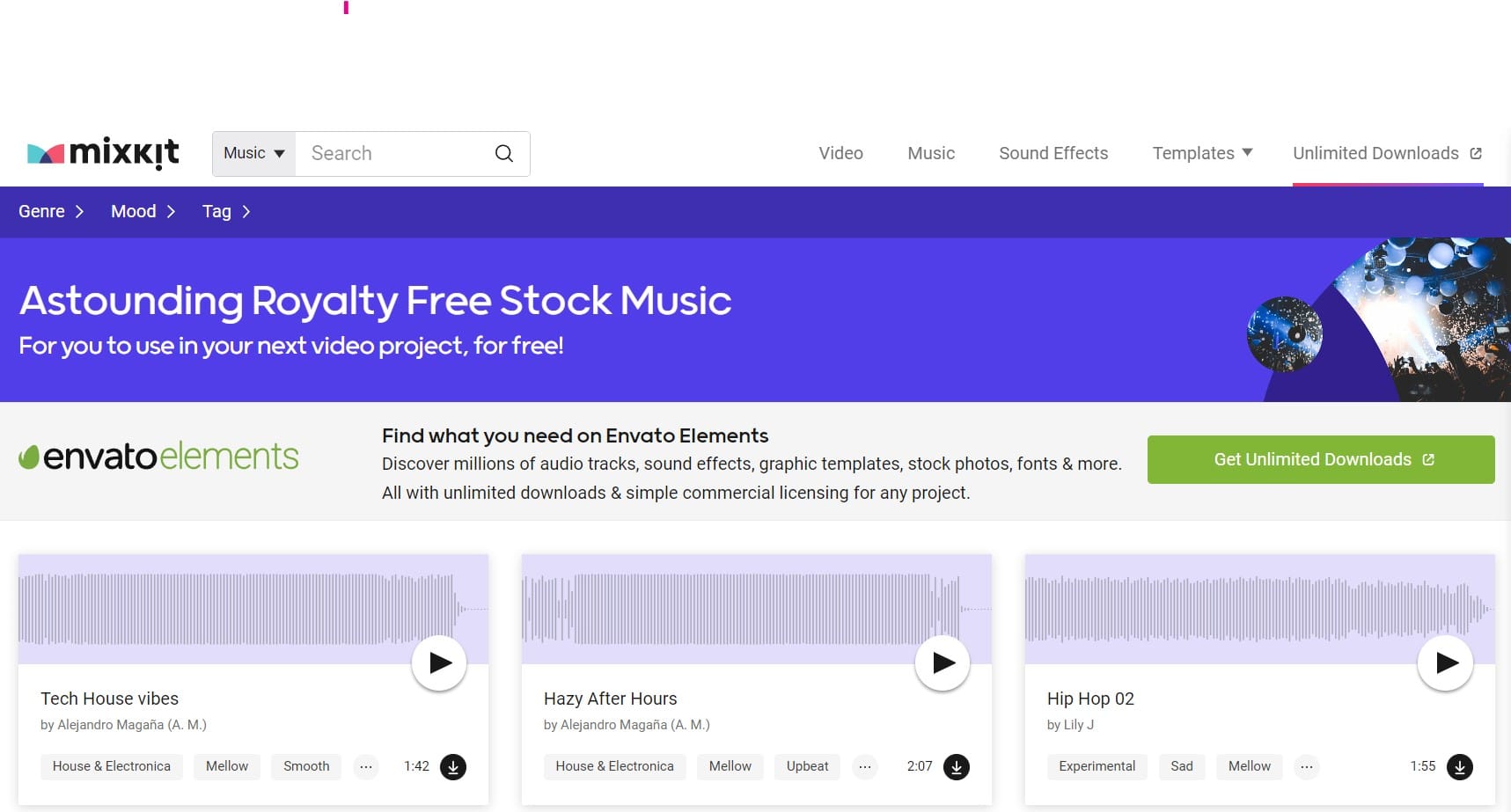The height and width of the screenshot is (812, 1511).
Task: Show more tags for Tech House vibes
Action: click(x=366, y=767)
